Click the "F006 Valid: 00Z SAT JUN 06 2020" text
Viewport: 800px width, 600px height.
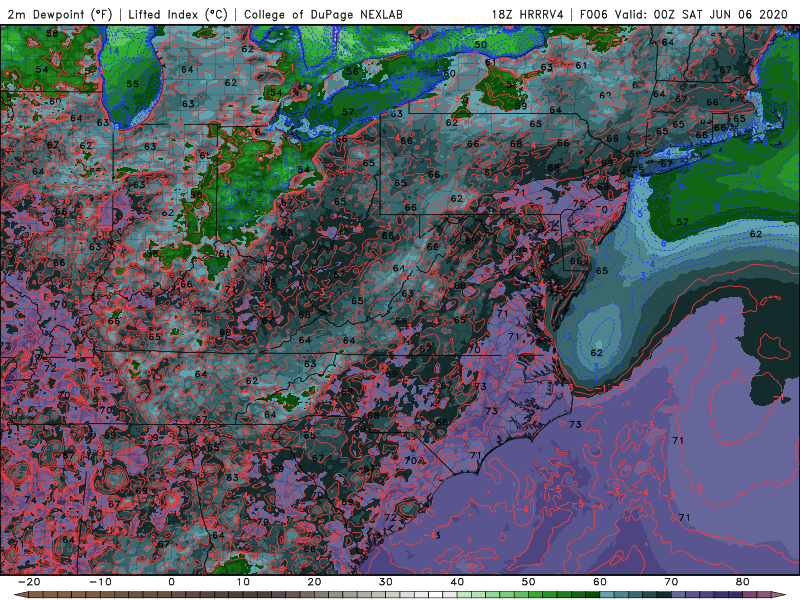pos(684,14)
